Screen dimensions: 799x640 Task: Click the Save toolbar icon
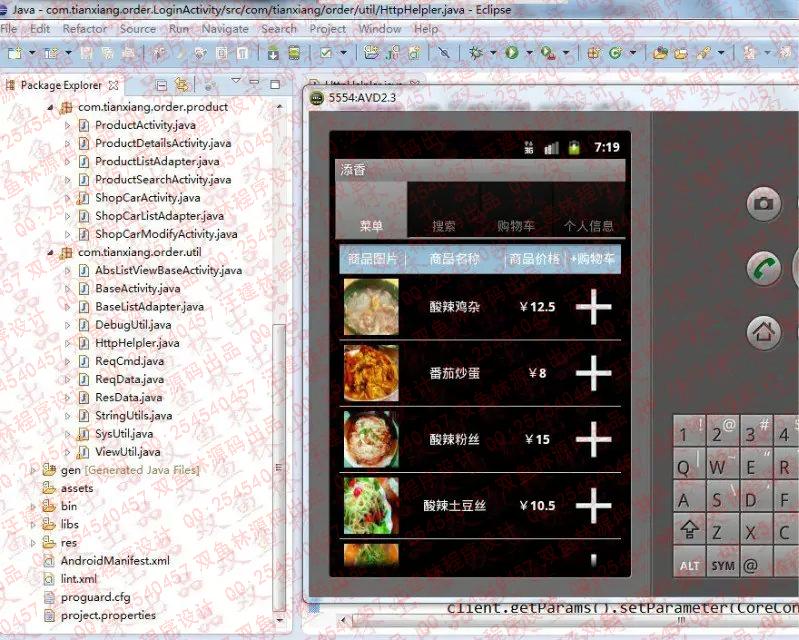click(86, 52)
